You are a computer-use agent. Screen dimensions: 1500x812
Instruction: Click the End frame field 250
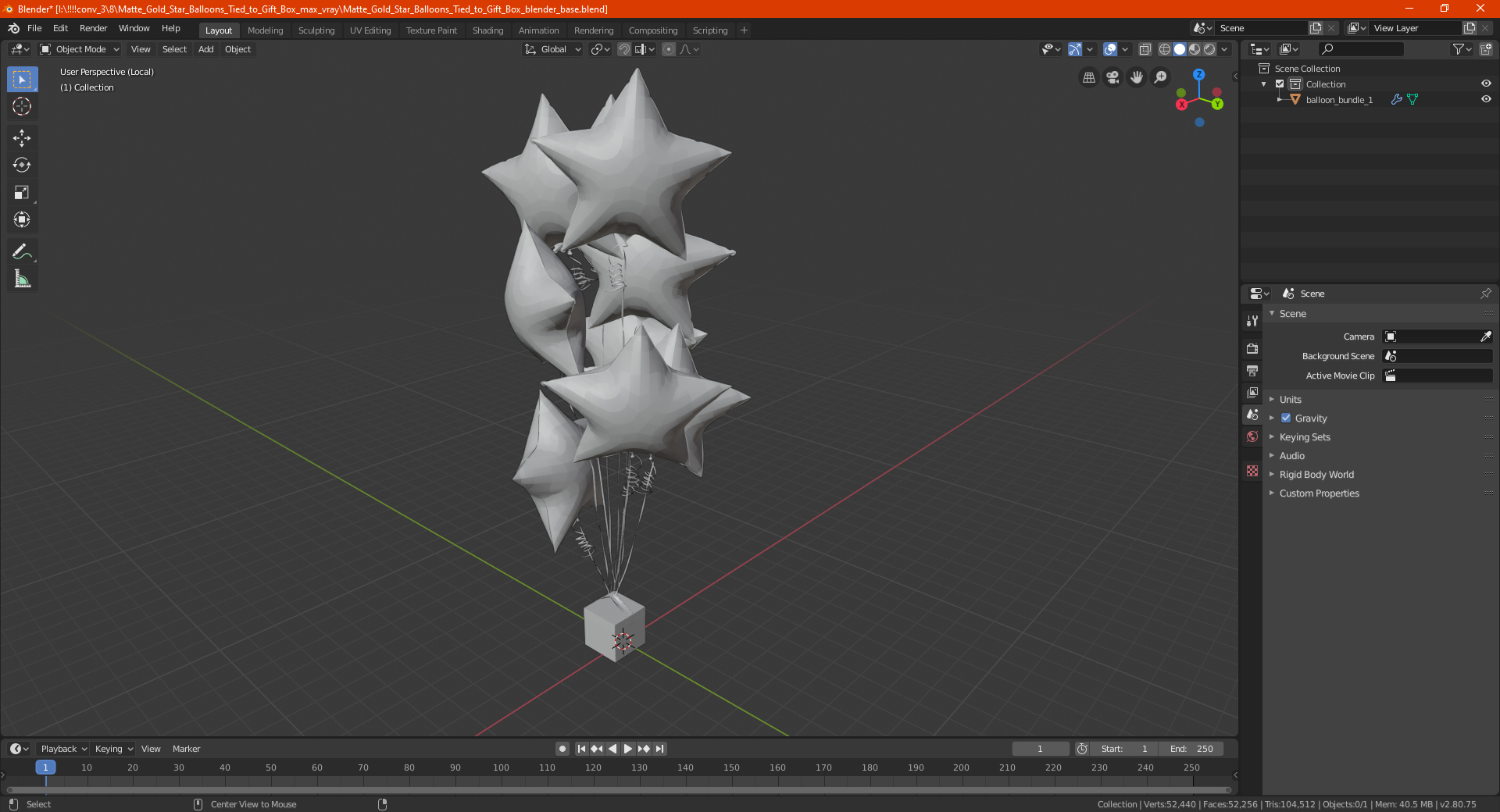coord(1191,749)
